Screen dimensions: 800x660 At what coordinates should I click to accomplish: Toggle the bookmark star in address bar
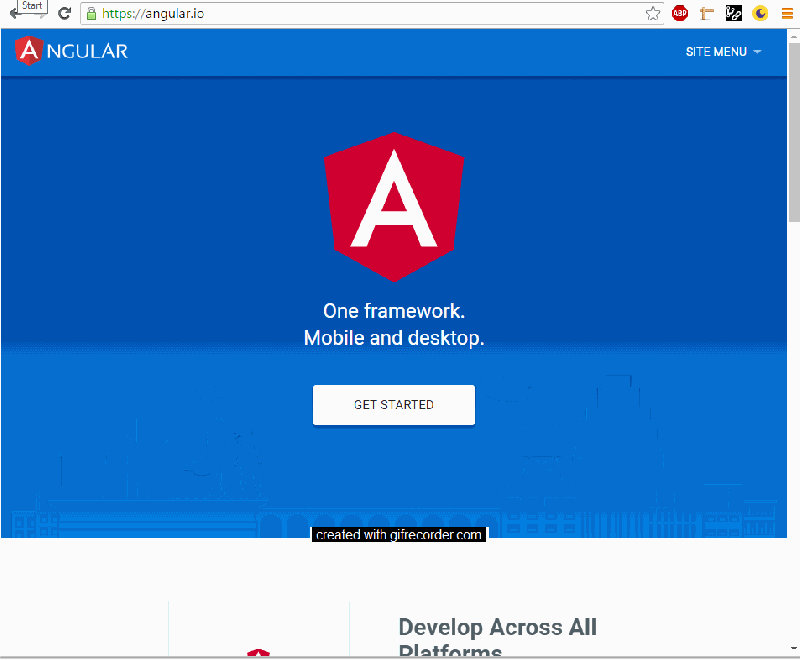[x=652, y=13]
